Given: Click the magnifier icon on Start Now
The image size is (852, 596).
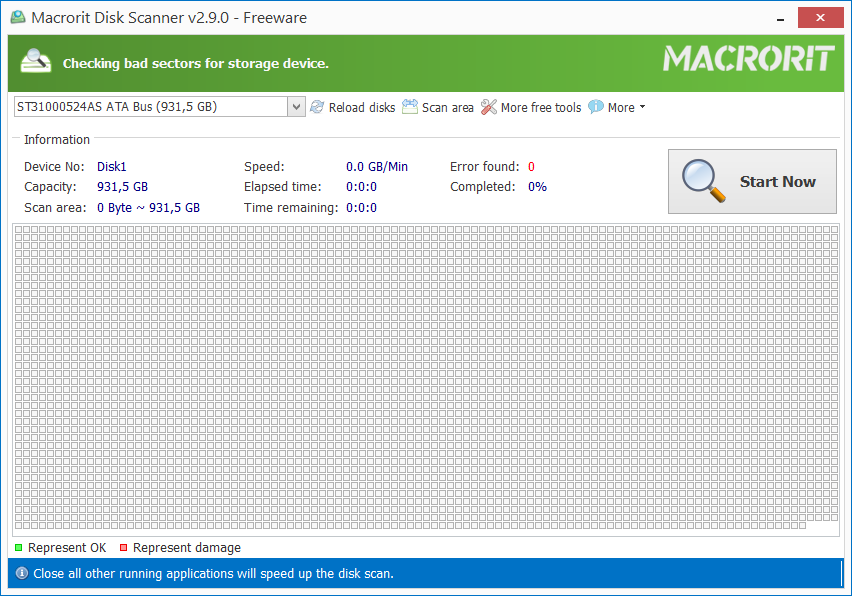Looking at the screenshot, I should [703, 181].
